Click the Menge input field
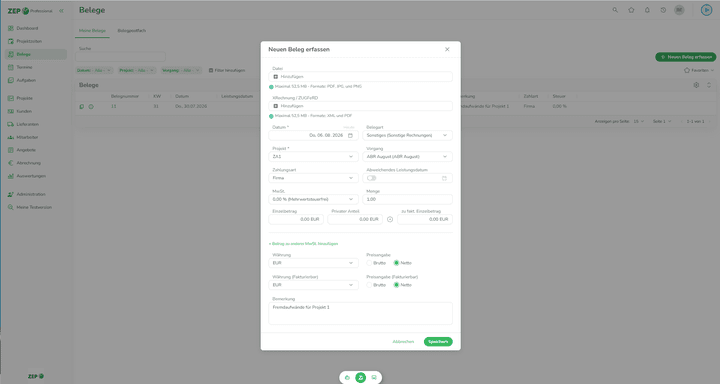720x384 pixels. [x=407, y=199]
